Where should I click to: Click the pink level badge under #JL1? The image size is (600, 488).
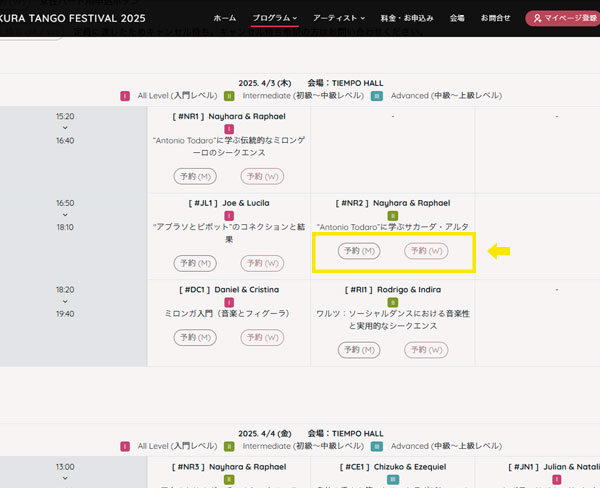point(229,215)
